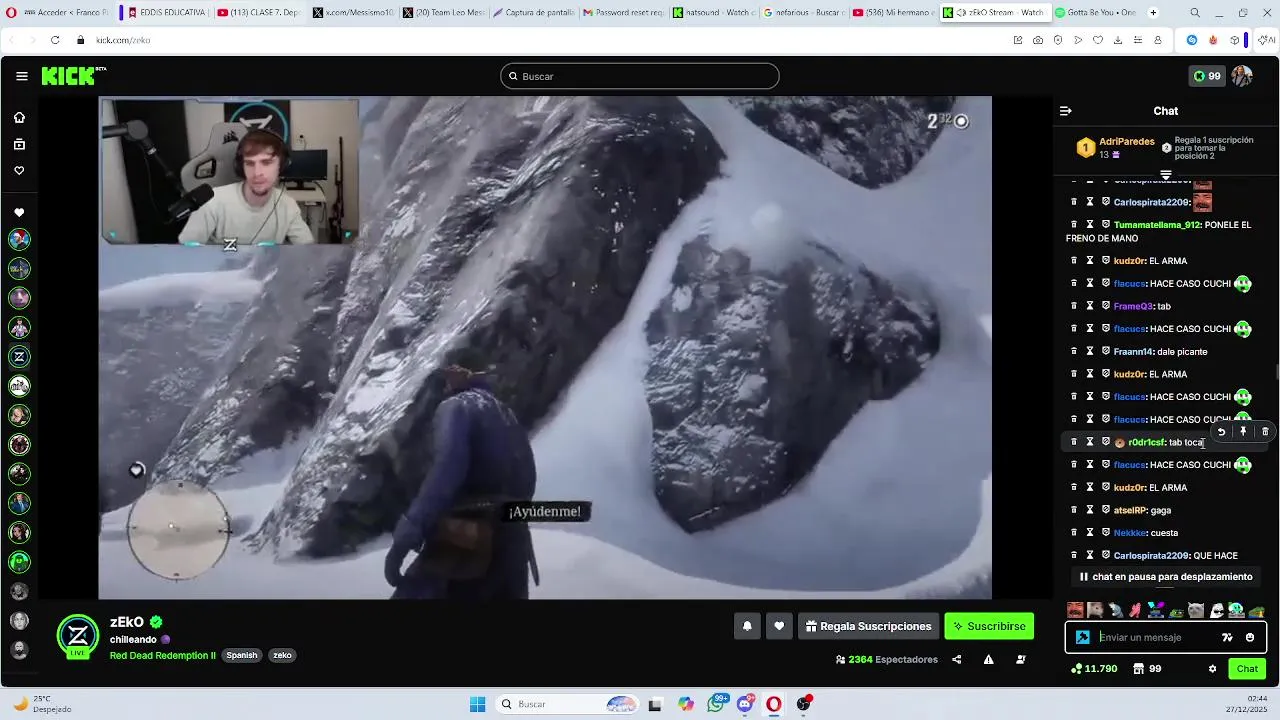Open a new browser tab with plus
Viewport: 1280px width, 720px height.
click(1153, 13)
